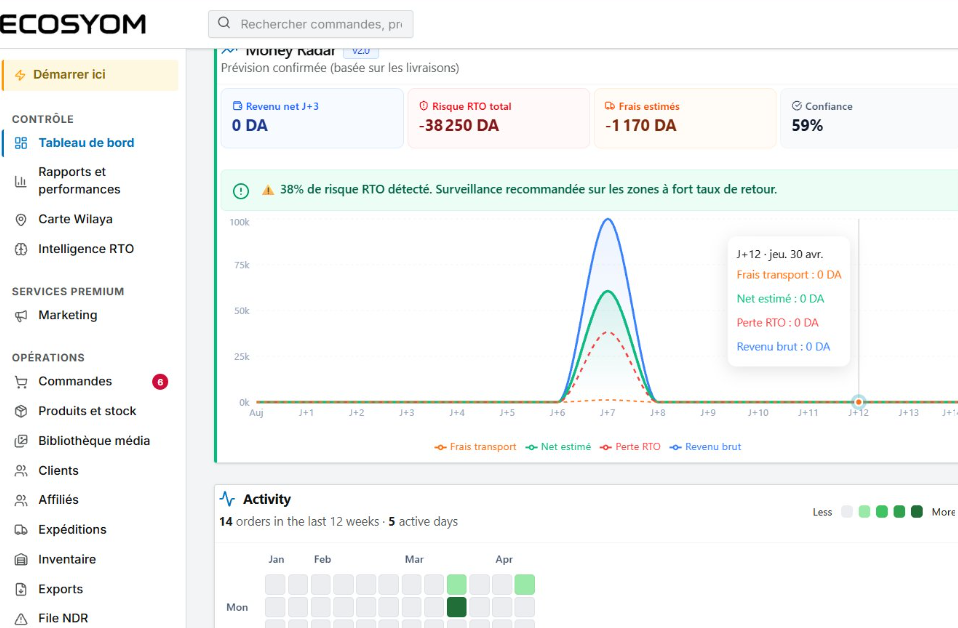Open Tableau de bord in the sidebar
958x628 pixels.
point(90,143)
